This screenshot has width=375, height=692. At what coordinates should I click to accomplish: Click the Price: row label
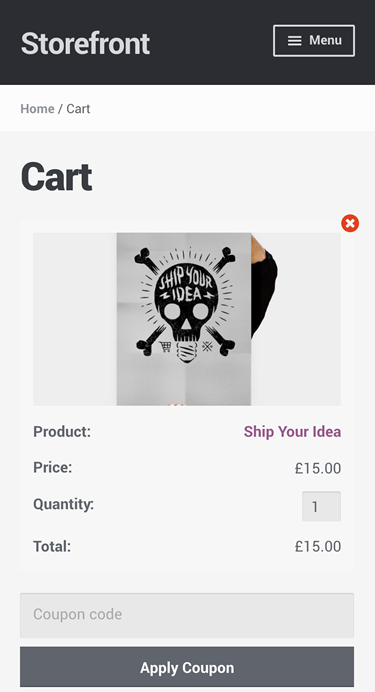pos(52,467)
